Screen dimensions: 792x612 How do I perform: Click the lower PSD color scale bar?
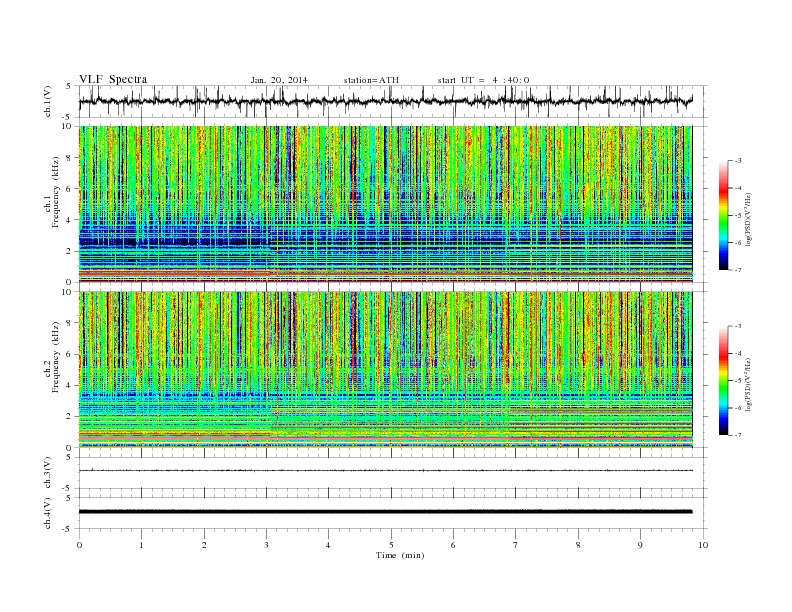pyautogui.click(x=724, y=380)
